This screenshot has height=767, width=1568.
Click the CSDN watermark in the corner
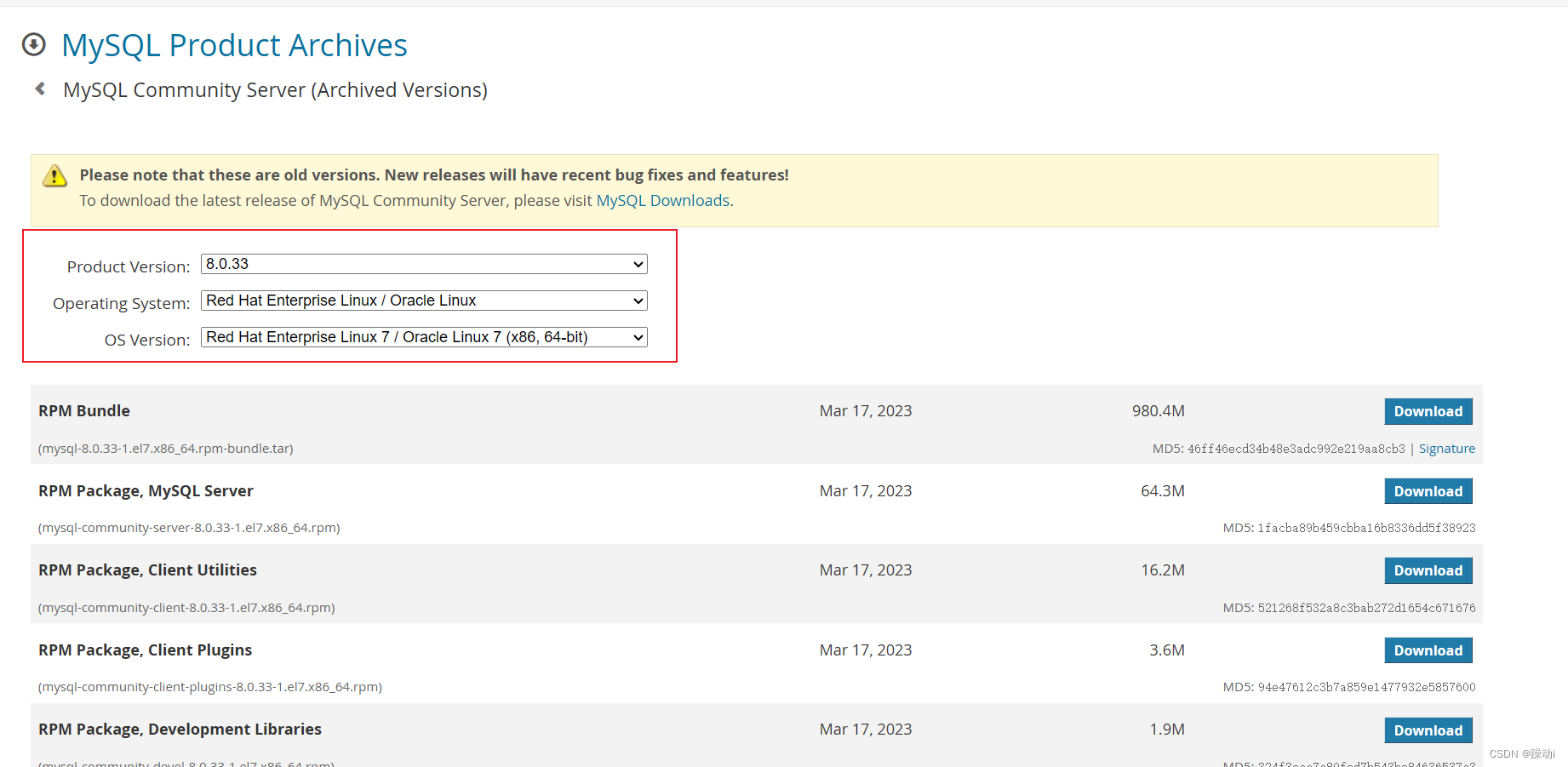[1524, 753]
